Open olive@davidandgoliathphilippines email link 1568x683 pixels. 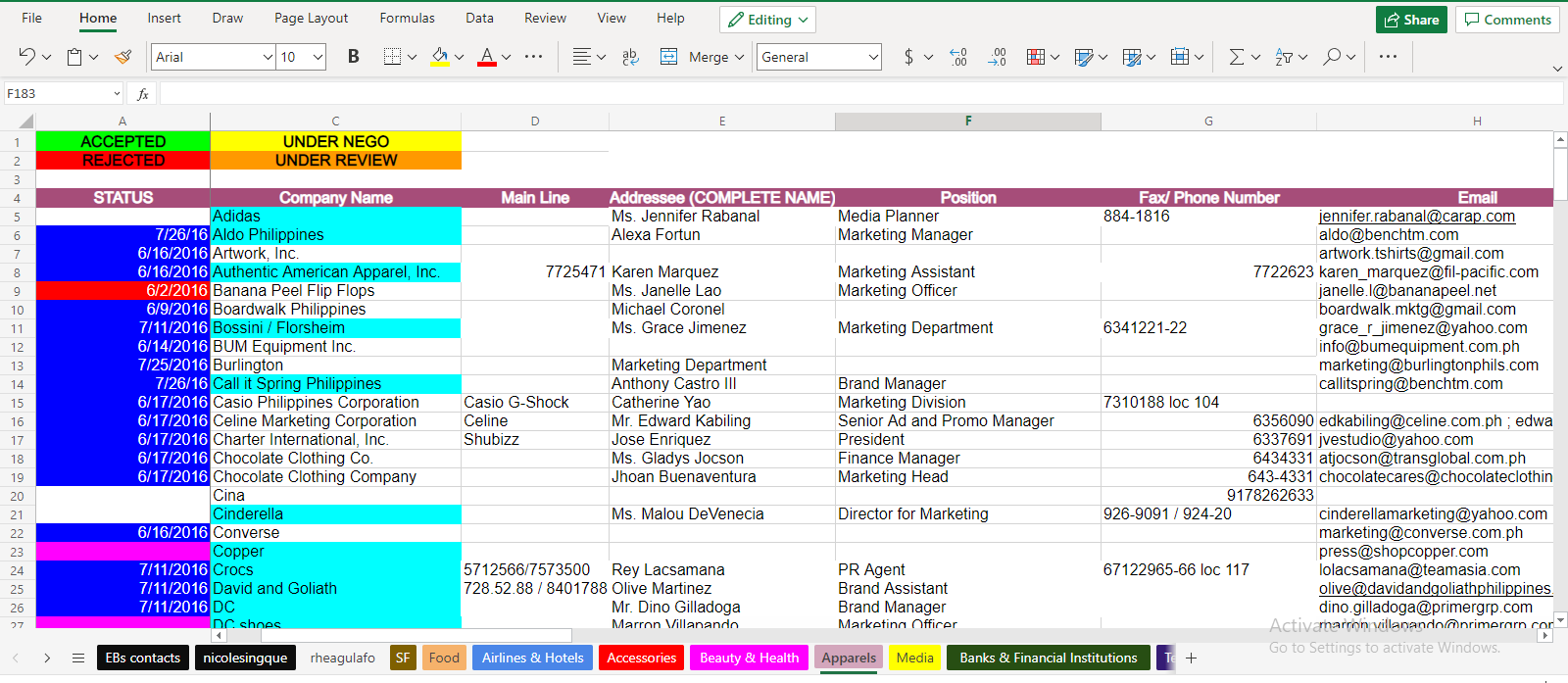[1435, 588]
